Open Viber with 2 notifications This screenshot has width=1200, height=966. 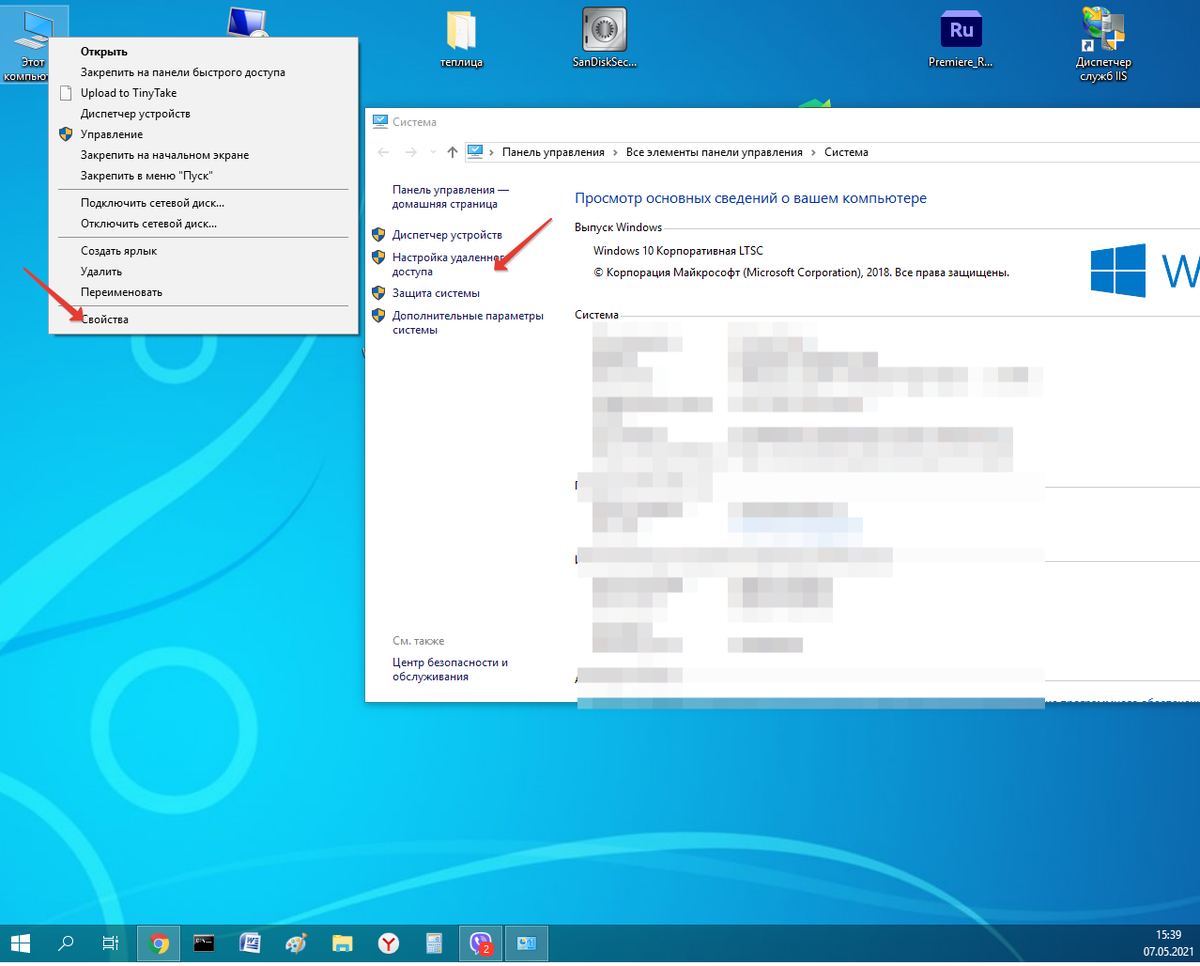(x=480, y=943)
